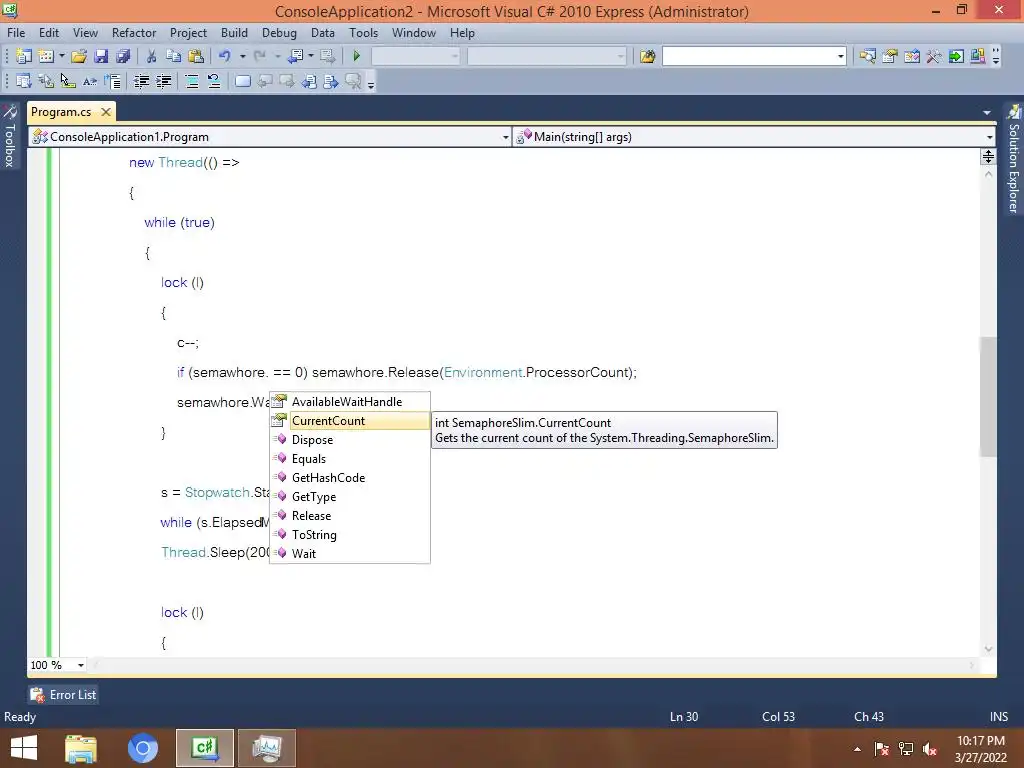1024x768 pixels.
Task: Select the Program.cs document tab
Action: click(61, 112)
